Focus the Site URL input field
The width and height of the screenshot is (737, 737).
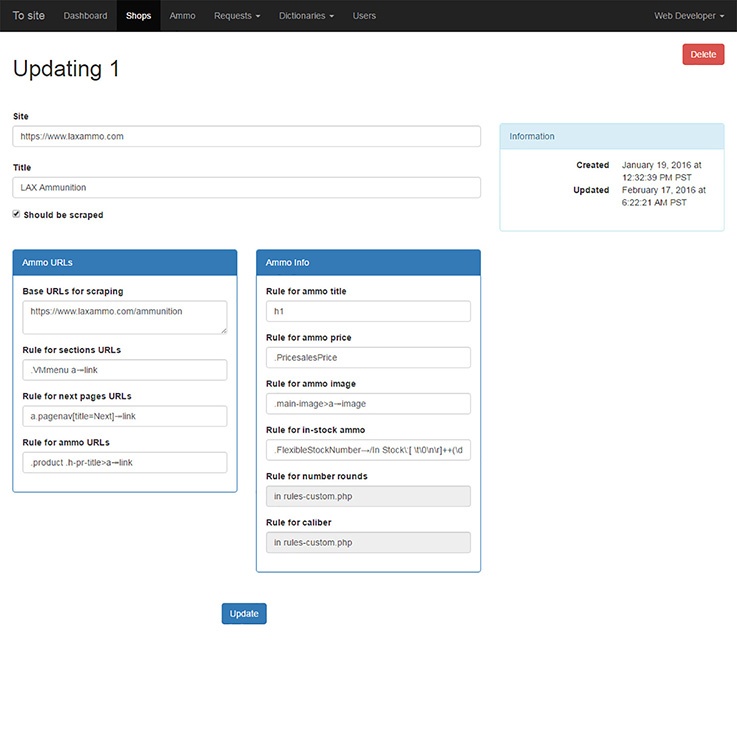tap(246, 136)
